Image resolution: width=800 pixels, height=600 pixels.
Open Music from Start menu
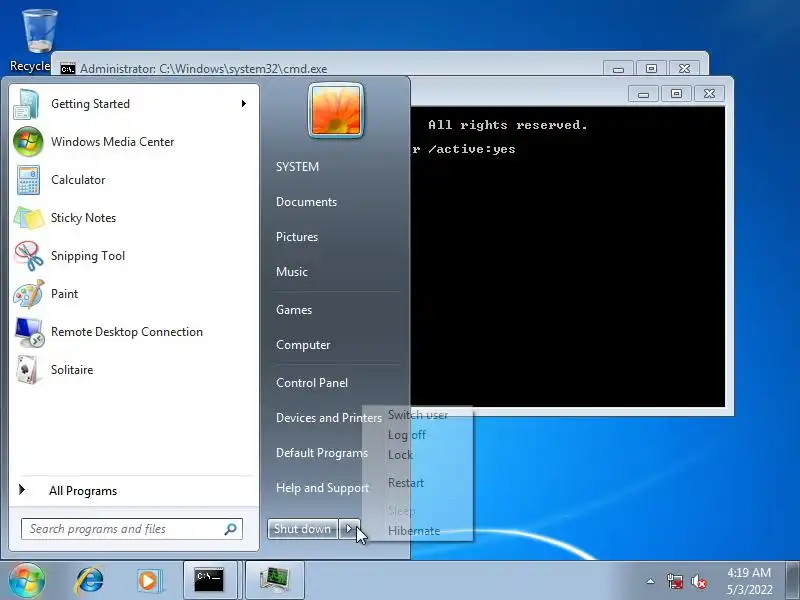click(x=292, y=272)
